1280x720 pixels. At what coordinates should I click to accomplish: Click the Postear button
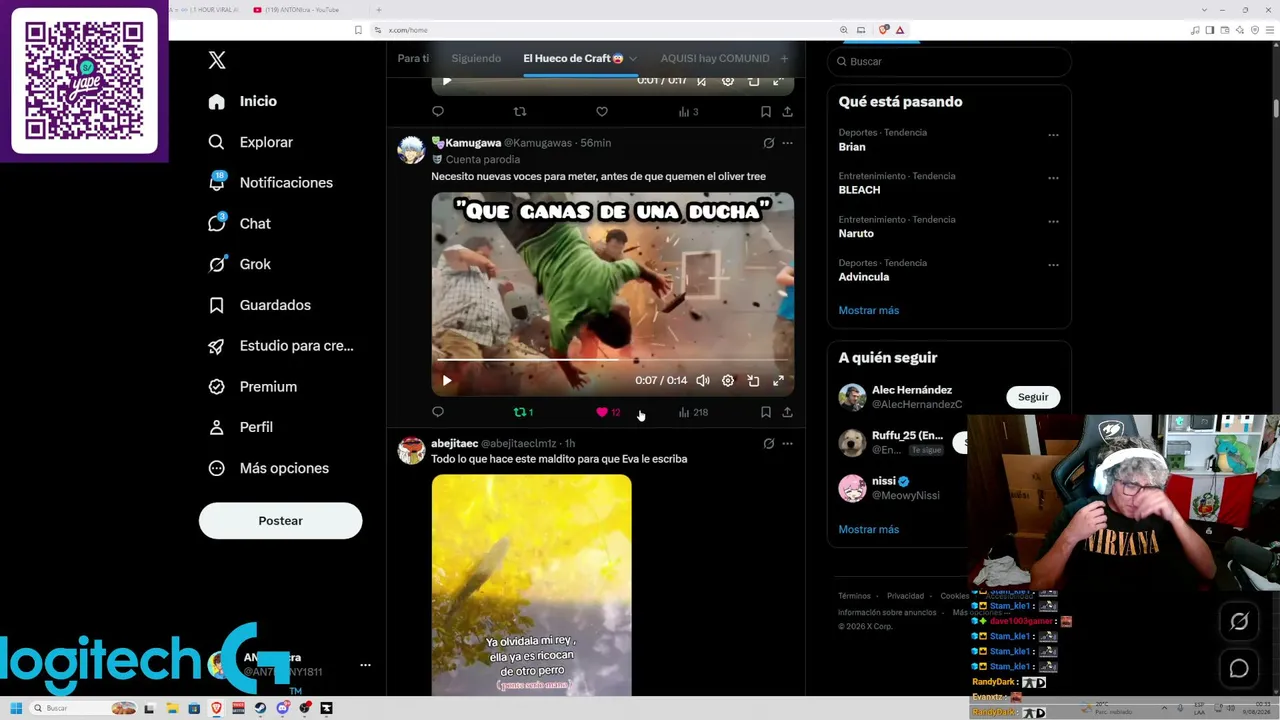pyautogui.click(x=280, y=521)
